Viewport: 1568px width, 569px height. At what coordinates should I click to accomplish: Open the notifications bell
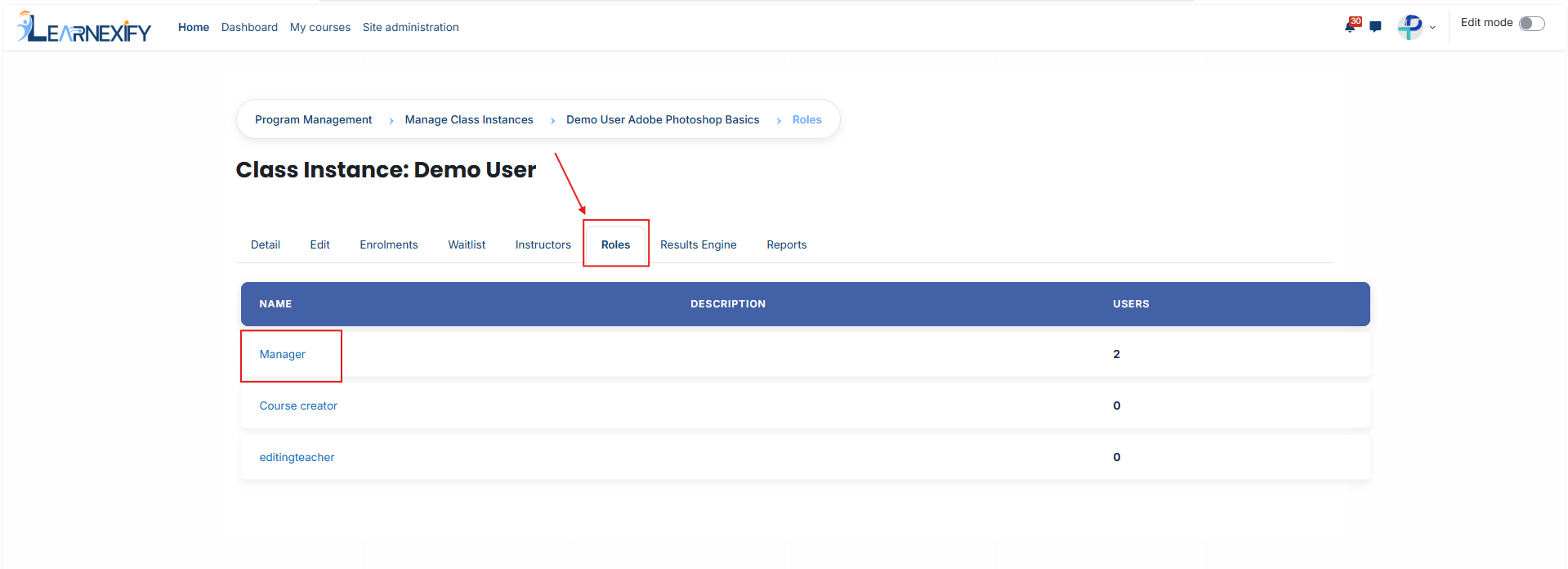point(1351,25)
